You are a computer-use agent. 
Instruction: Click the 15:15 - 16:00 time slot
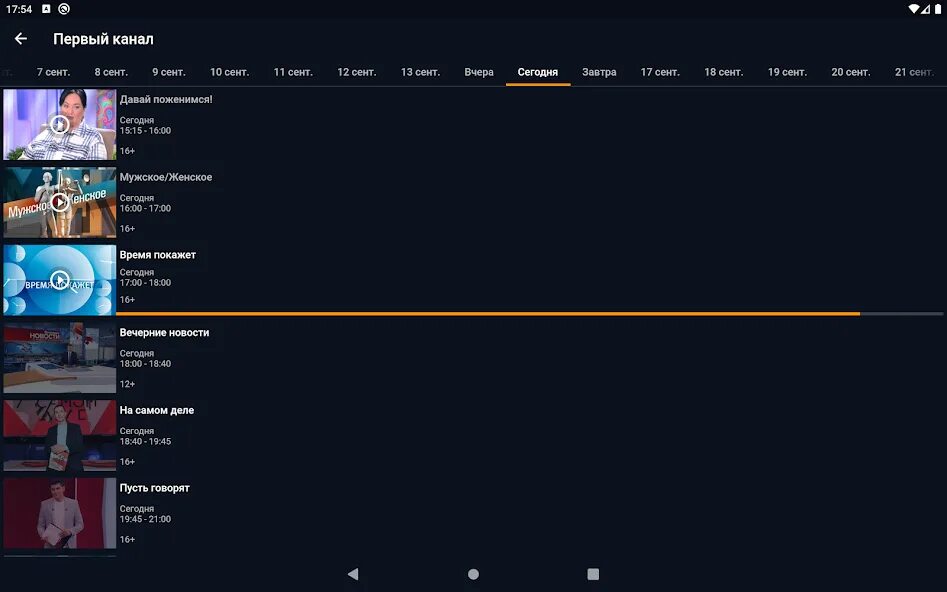[x=145, y=130]
